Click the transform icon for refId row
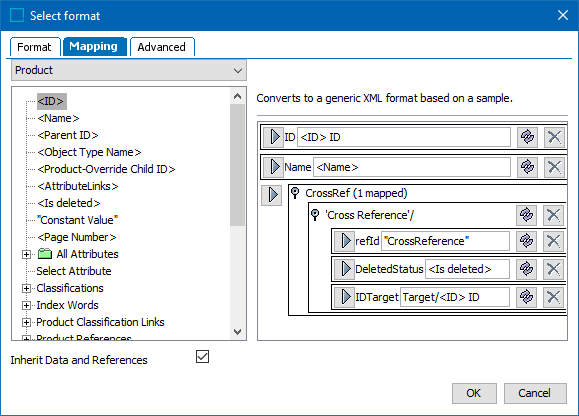This screenshot has width=579, height=416. coord(526,241)
